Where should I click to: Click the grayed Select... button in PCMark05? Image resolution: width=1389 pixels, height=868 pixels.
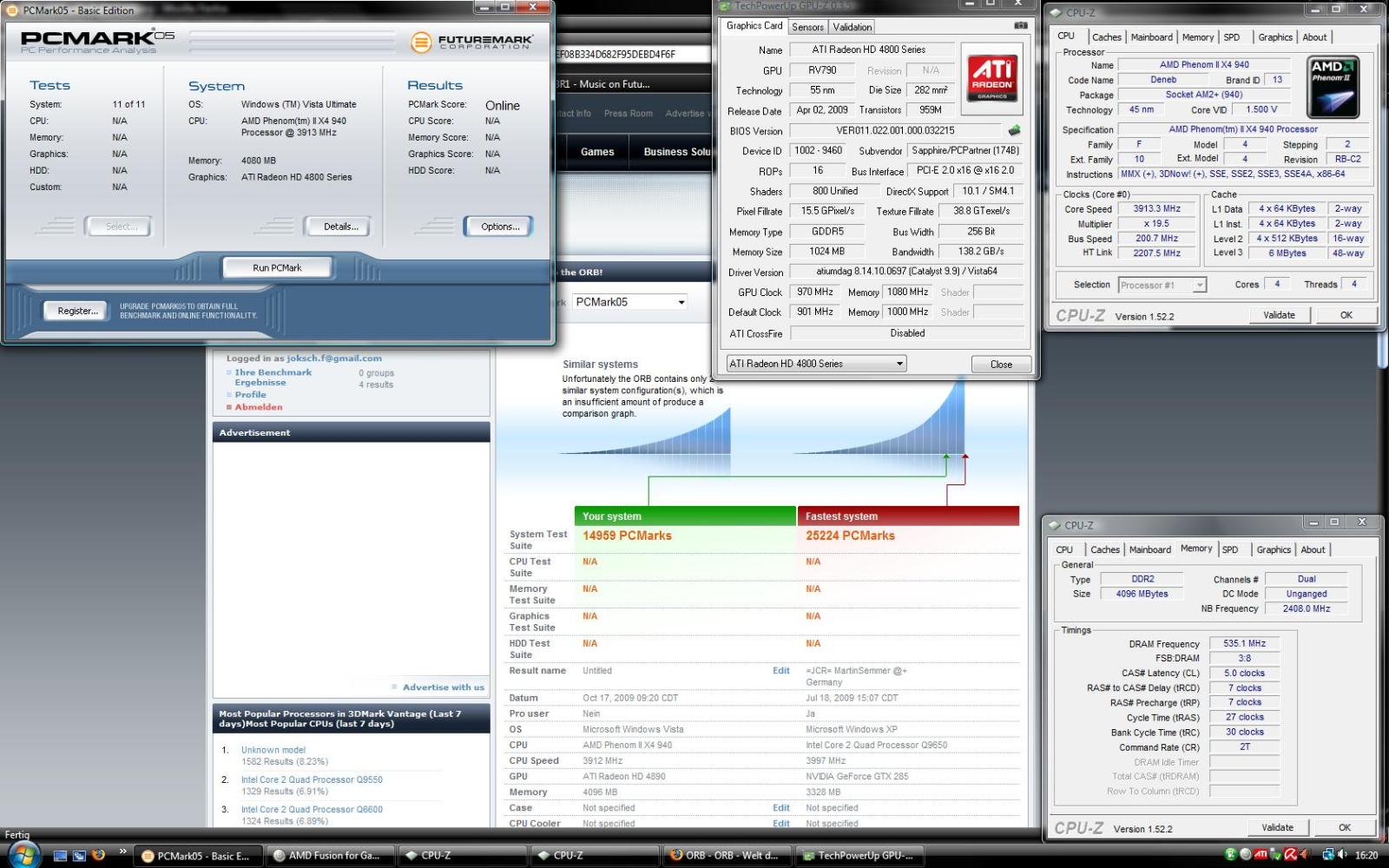[x=121, y=227]
